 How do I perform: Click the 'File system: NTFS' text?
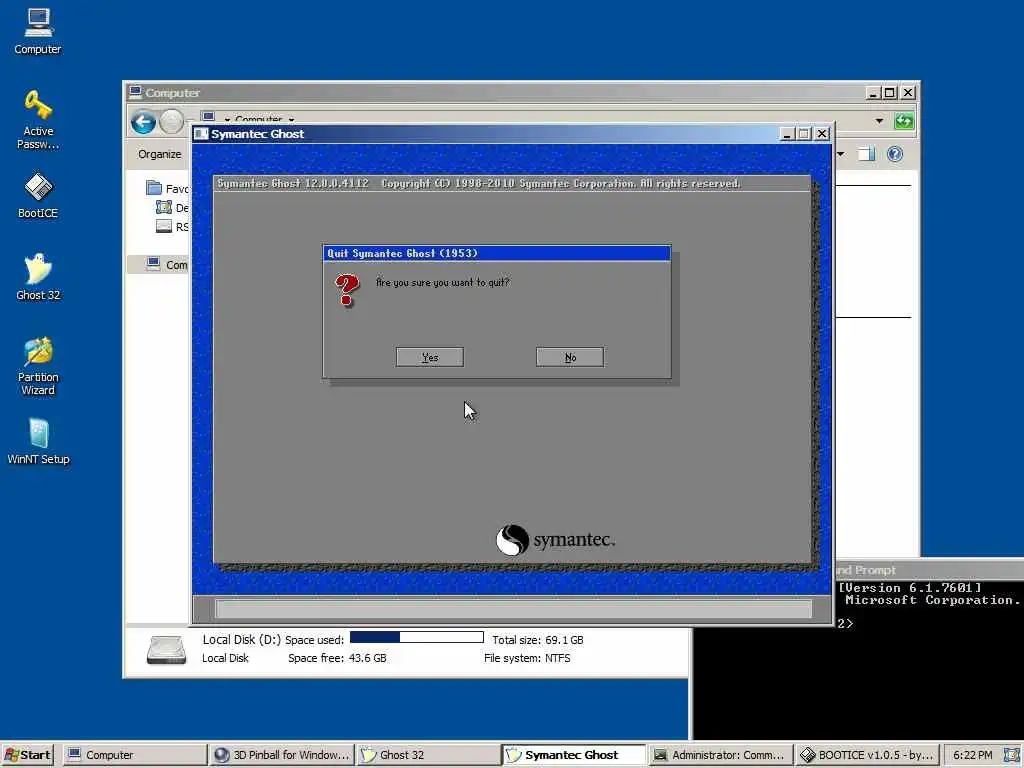527,658
